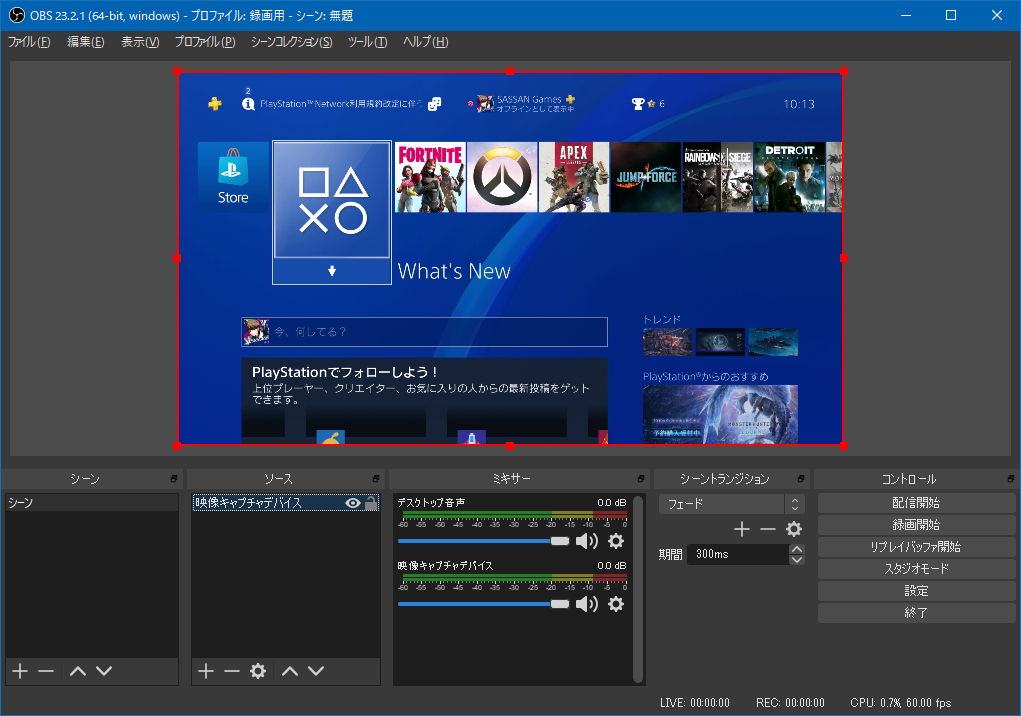Click the Fortnite game tile in preview

[430, 177]
